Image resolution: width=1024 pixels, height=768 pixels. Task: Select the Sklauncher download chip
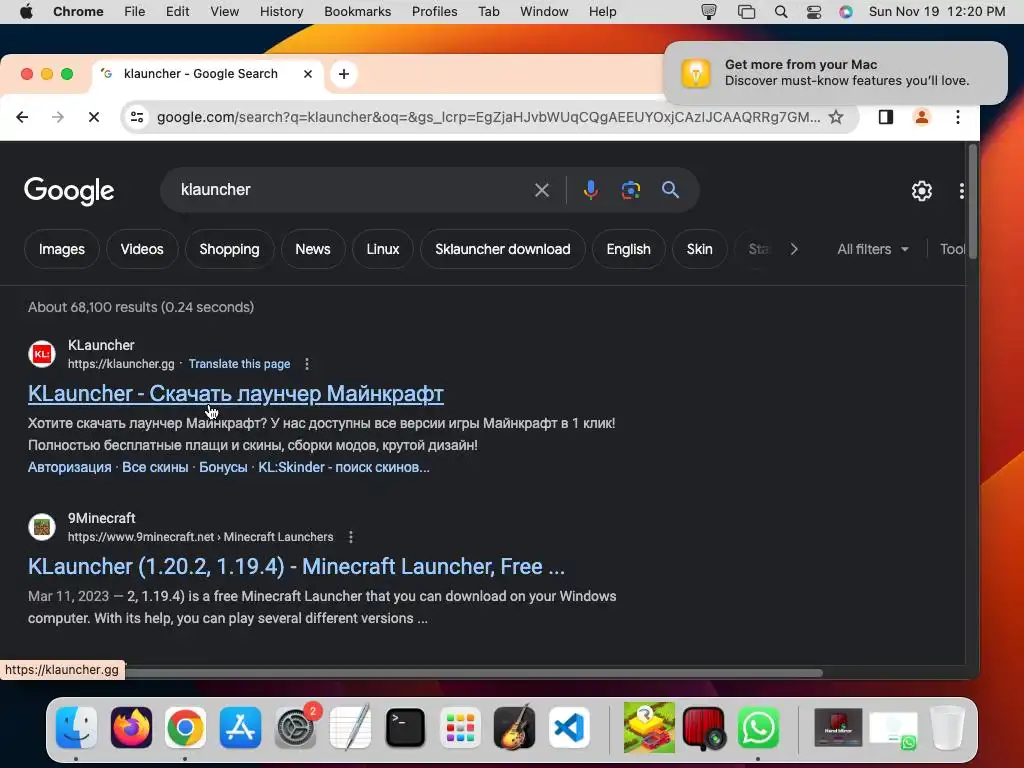(503, 249)
